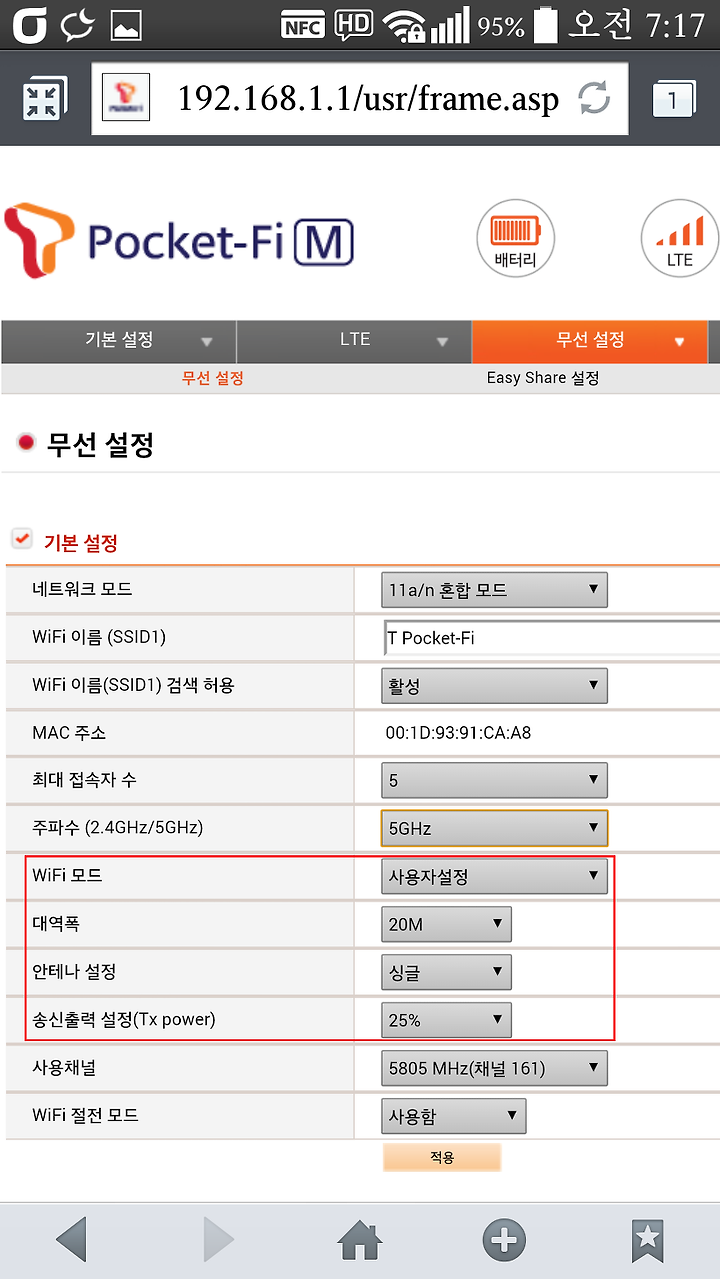Open bookmarks with the star icon

tap(648, 1241)
